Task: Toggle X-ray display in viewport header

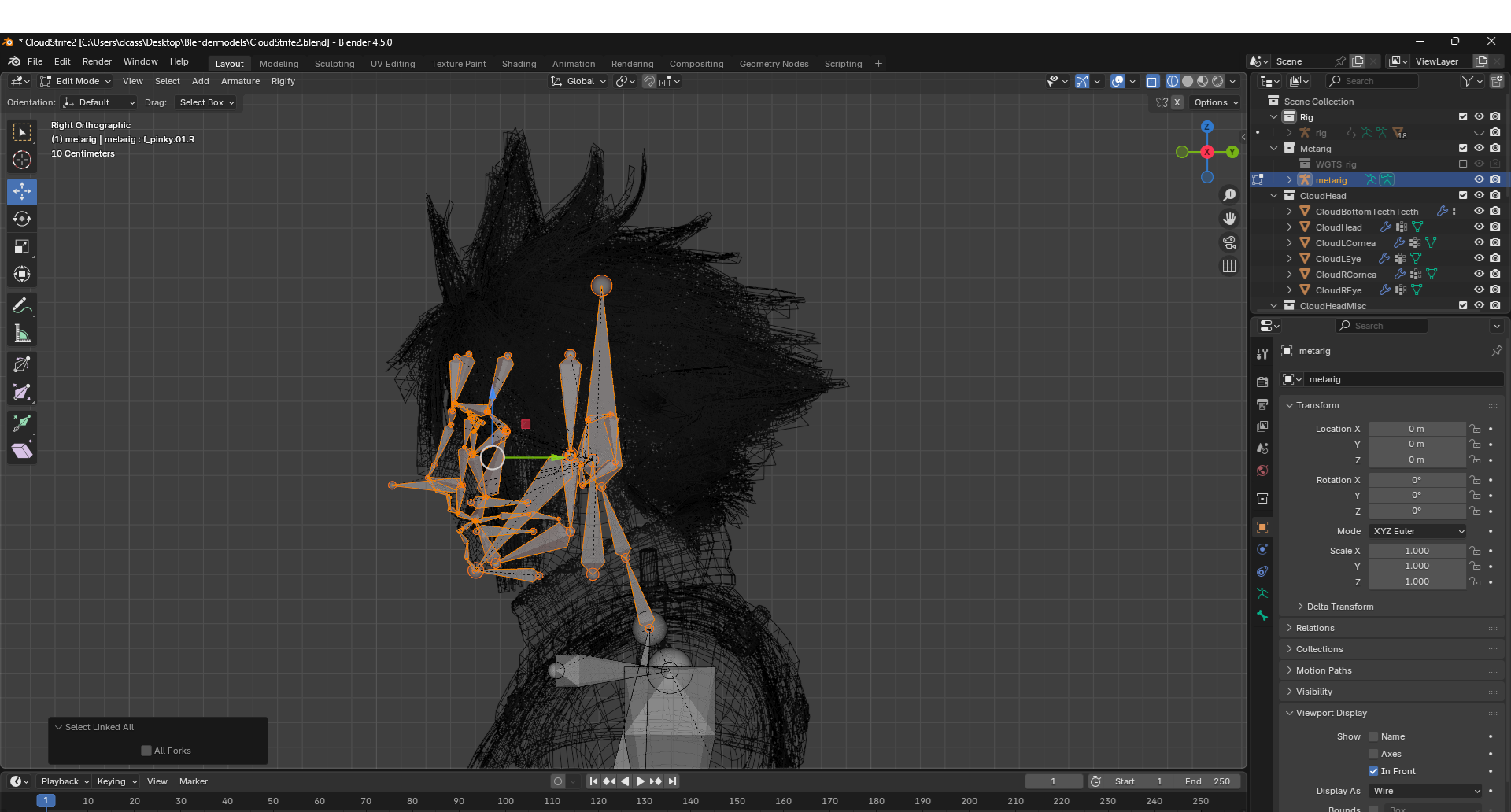Action: coord(1153,81)
